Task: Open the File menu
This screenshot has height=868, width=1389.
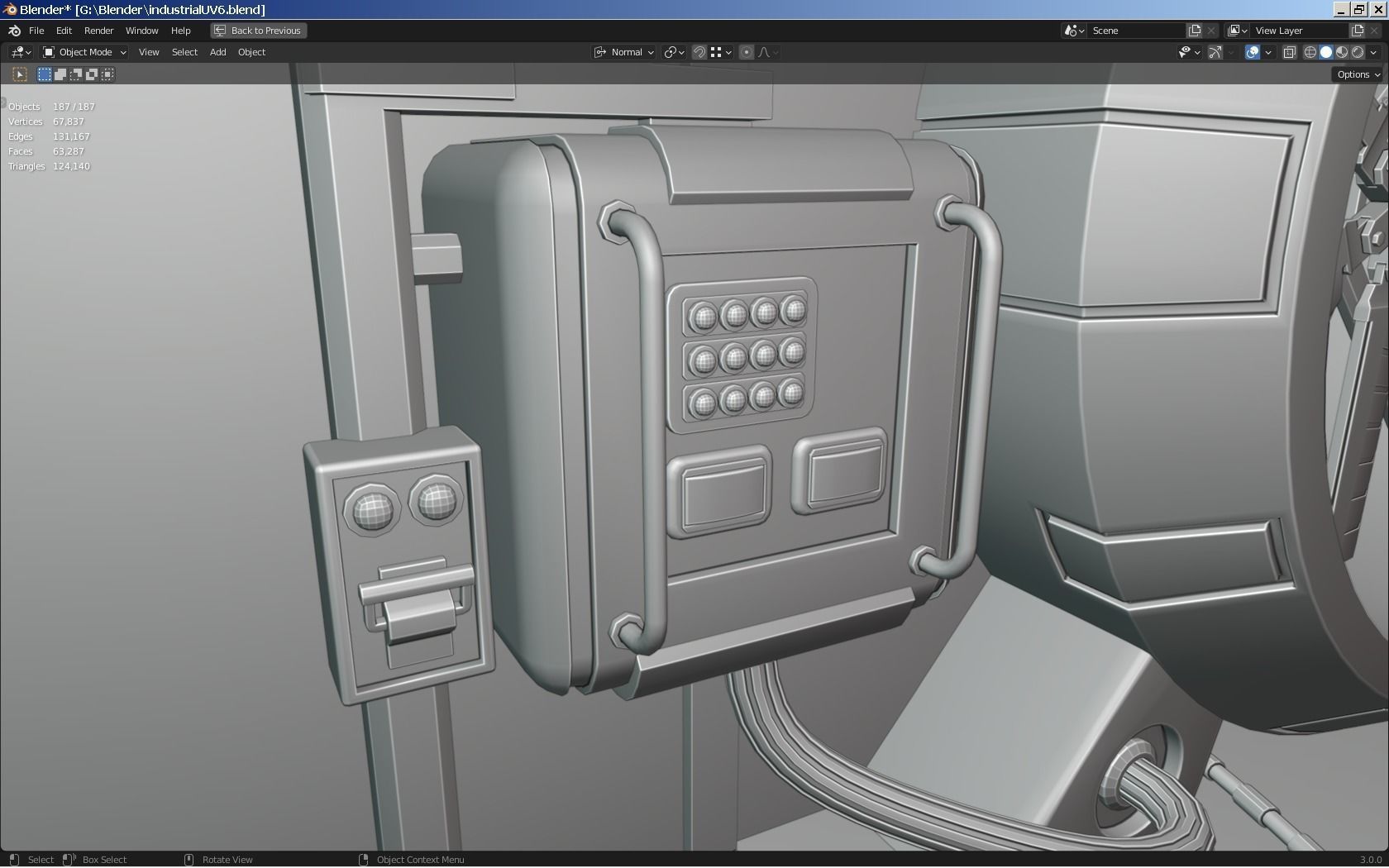Action: coord(36,31)
